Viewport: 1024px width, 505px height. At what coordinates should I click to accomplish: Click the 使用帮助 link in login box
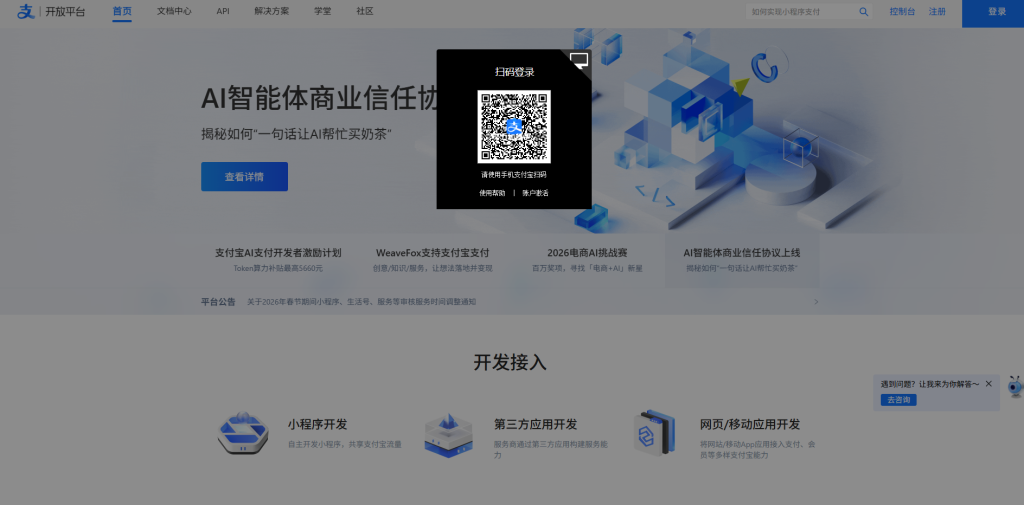click(x=492, y=193)
